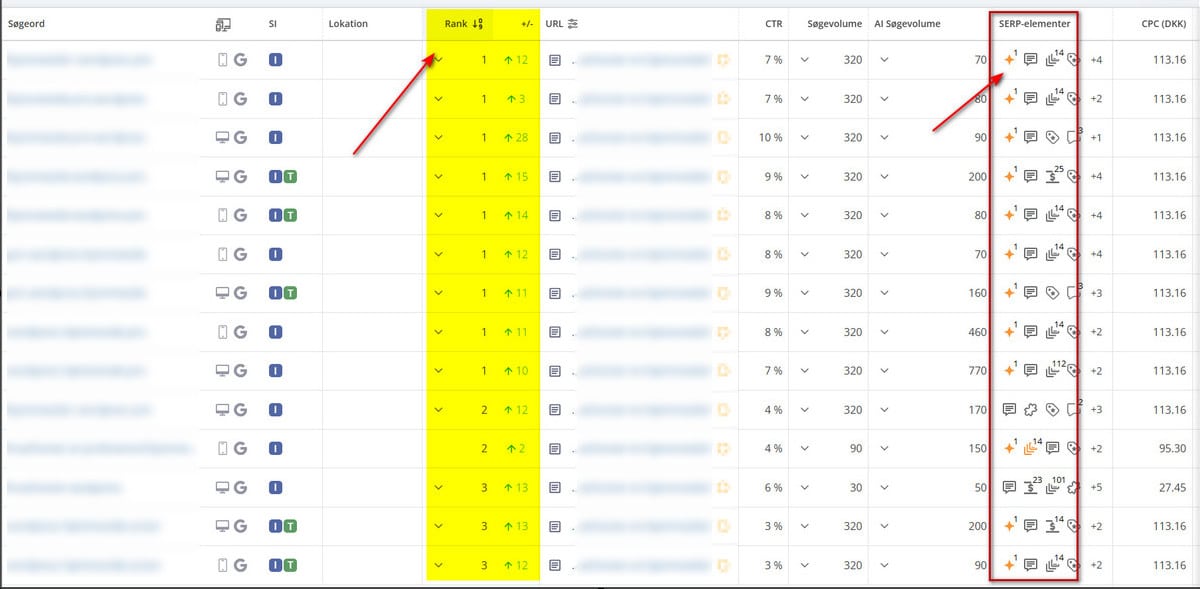Expand rank chevron in the +10 row
Image resolution: width=1200 pixels, height=589 pixels.
[x=438, y=371]
